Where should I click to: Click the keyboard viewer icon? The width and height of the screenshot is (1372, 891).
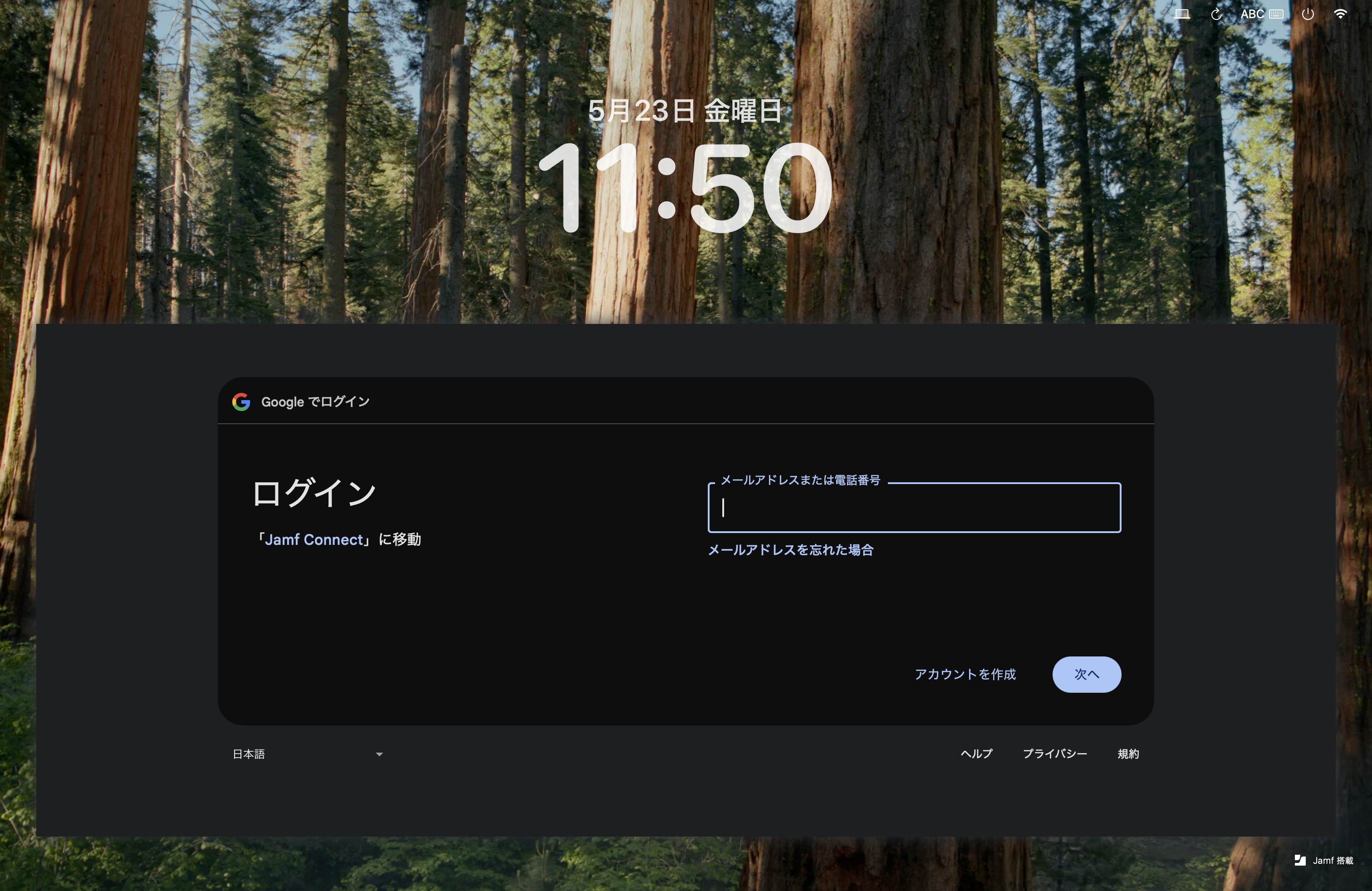pyautogui.click(x=1276, y=15)
